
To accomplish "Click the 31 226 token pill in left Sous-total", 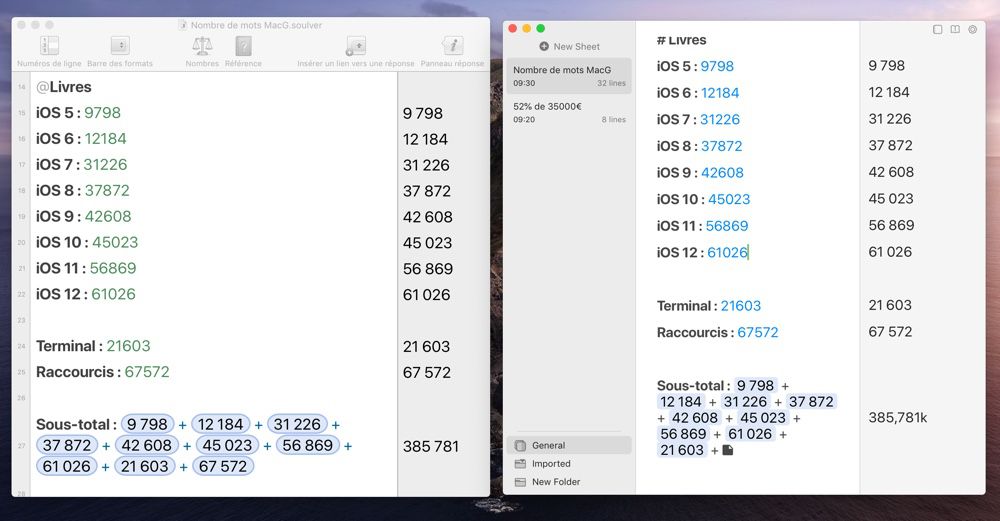I will click(x=297, y=424).
